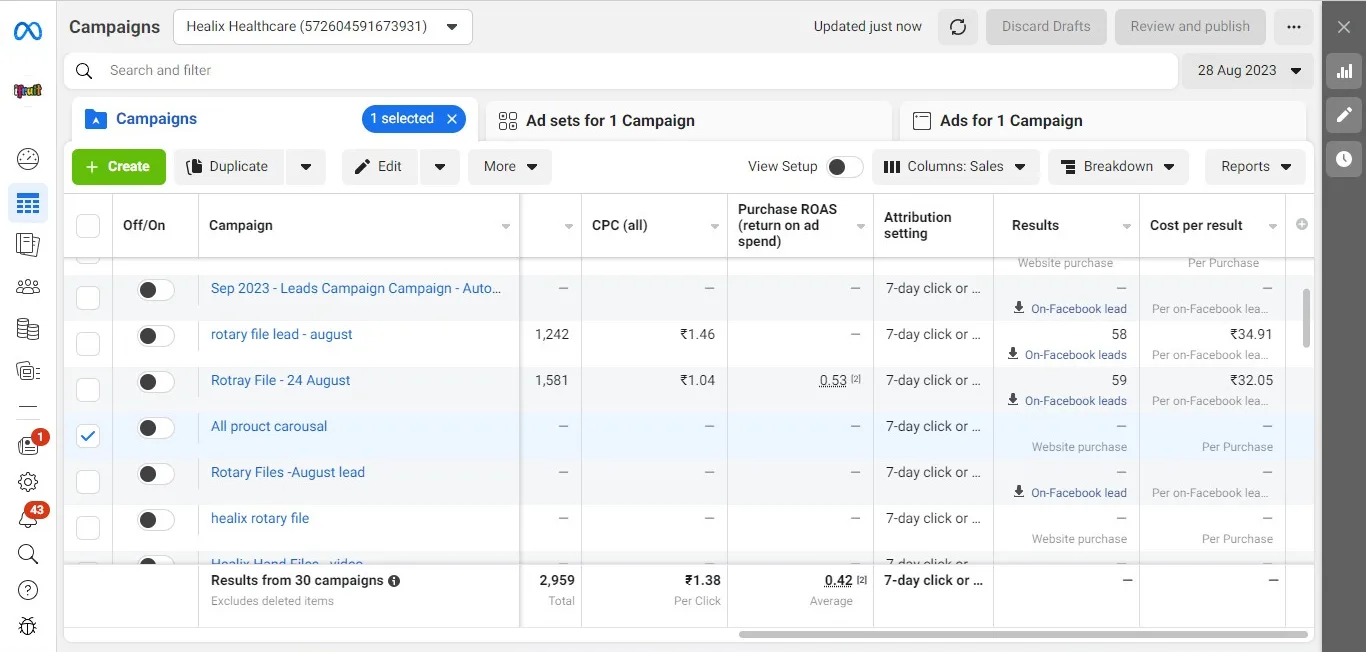
Task: Open the More dropdown menu
Action: (x=510, y=167)
